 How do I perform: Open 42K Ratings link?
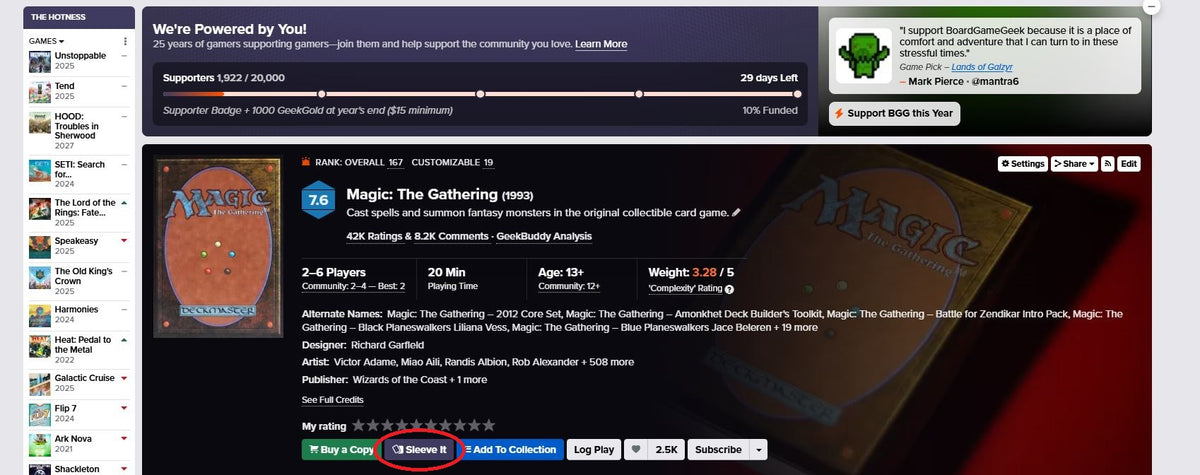point(375,236)
